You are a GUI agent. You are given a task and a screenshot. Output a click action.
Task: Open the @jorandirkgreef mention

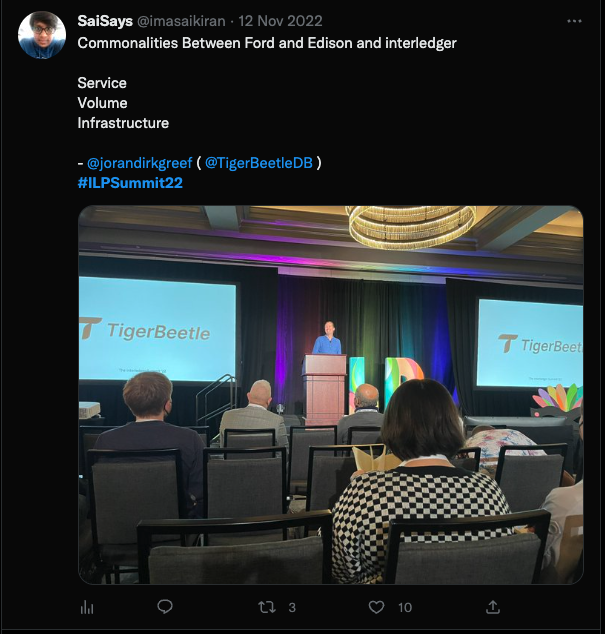tap(140, 163)
